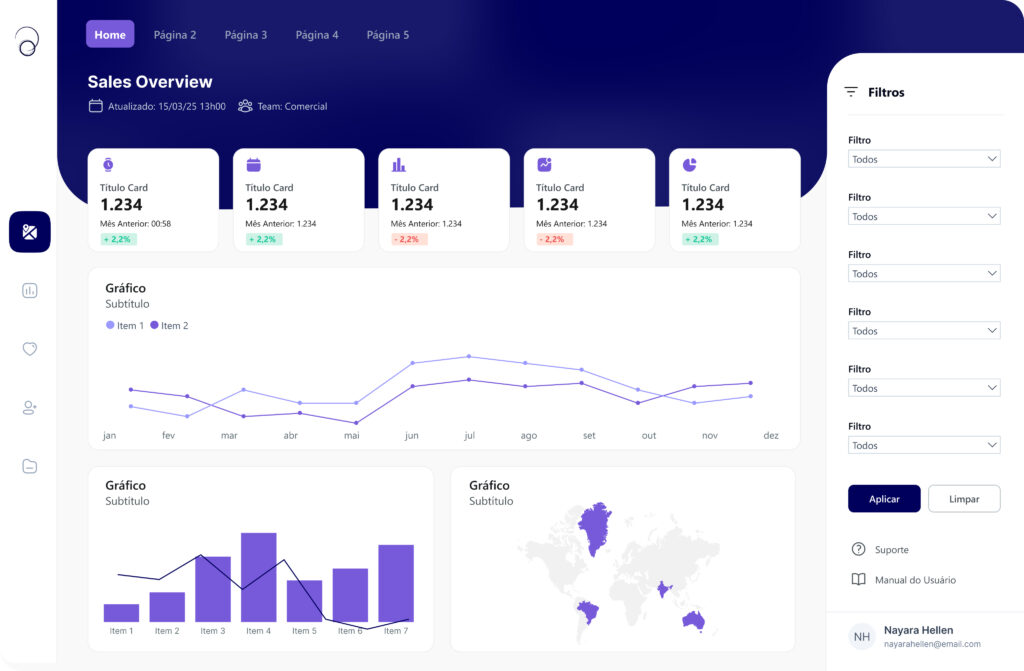This screenshot has height=671, width=1024.
Task: Click the Filtros filter icon
Action: 851,92
